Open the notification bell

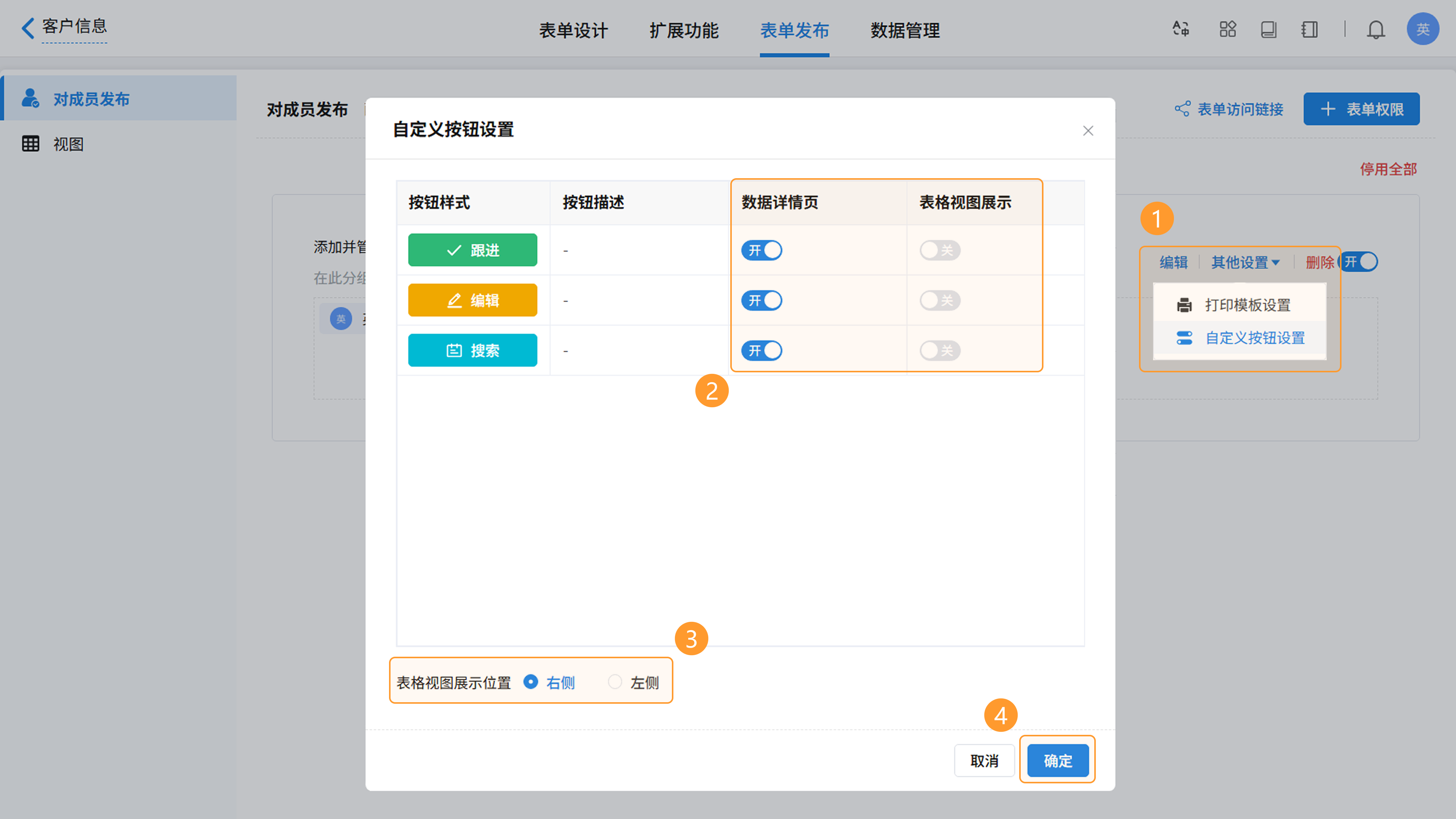pyautogui.click(x=1376, y=30)
